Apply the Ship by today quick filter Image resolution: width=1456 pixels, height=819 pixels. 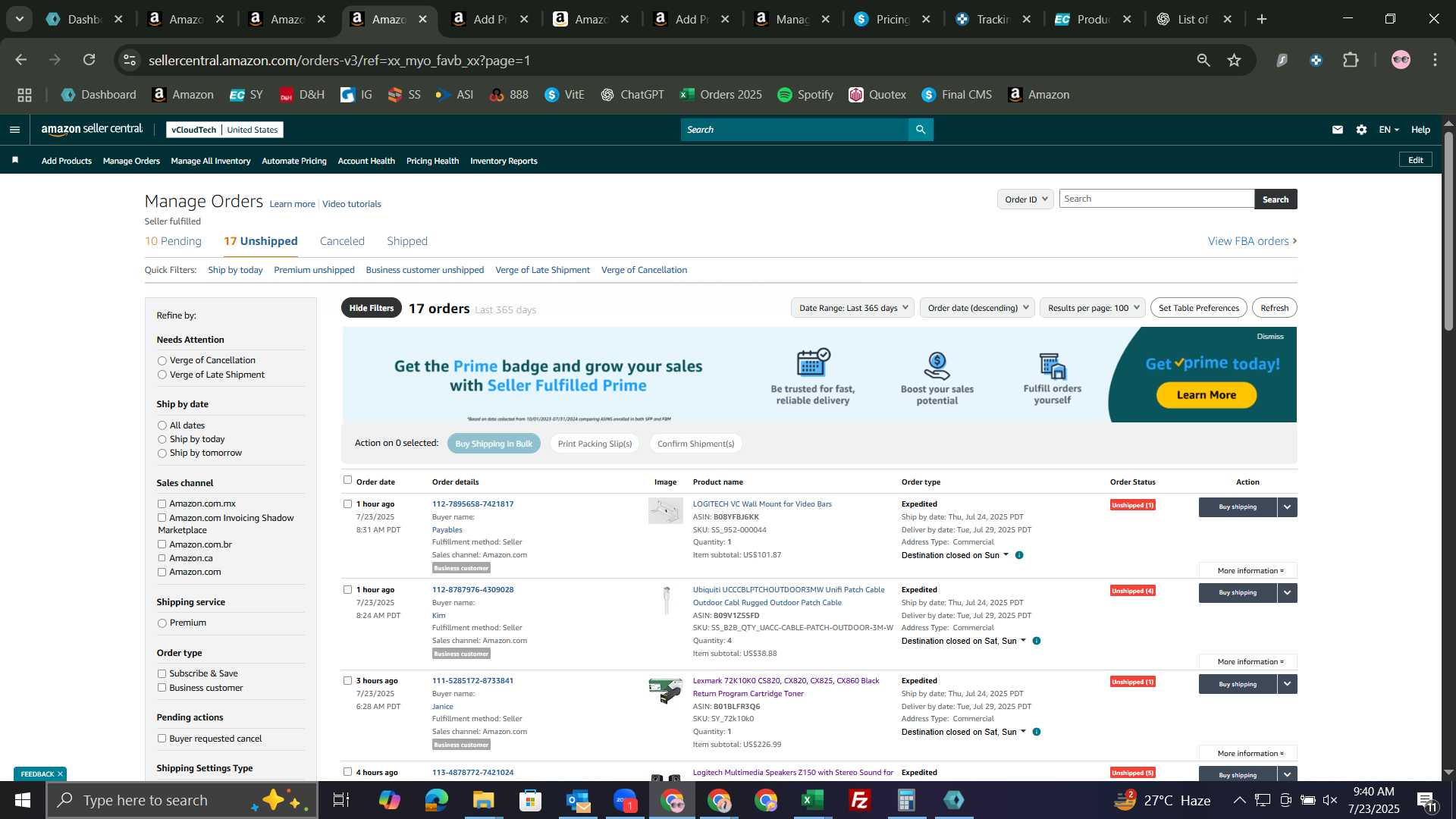[x=235, y=270]
